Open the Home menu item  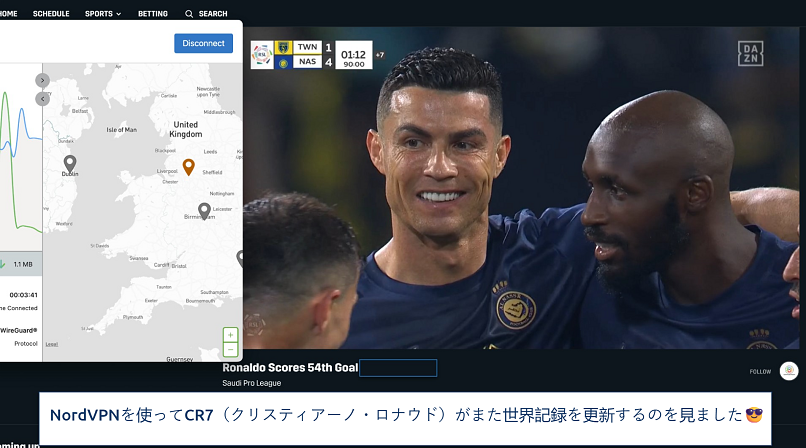[x=8, y=14]
